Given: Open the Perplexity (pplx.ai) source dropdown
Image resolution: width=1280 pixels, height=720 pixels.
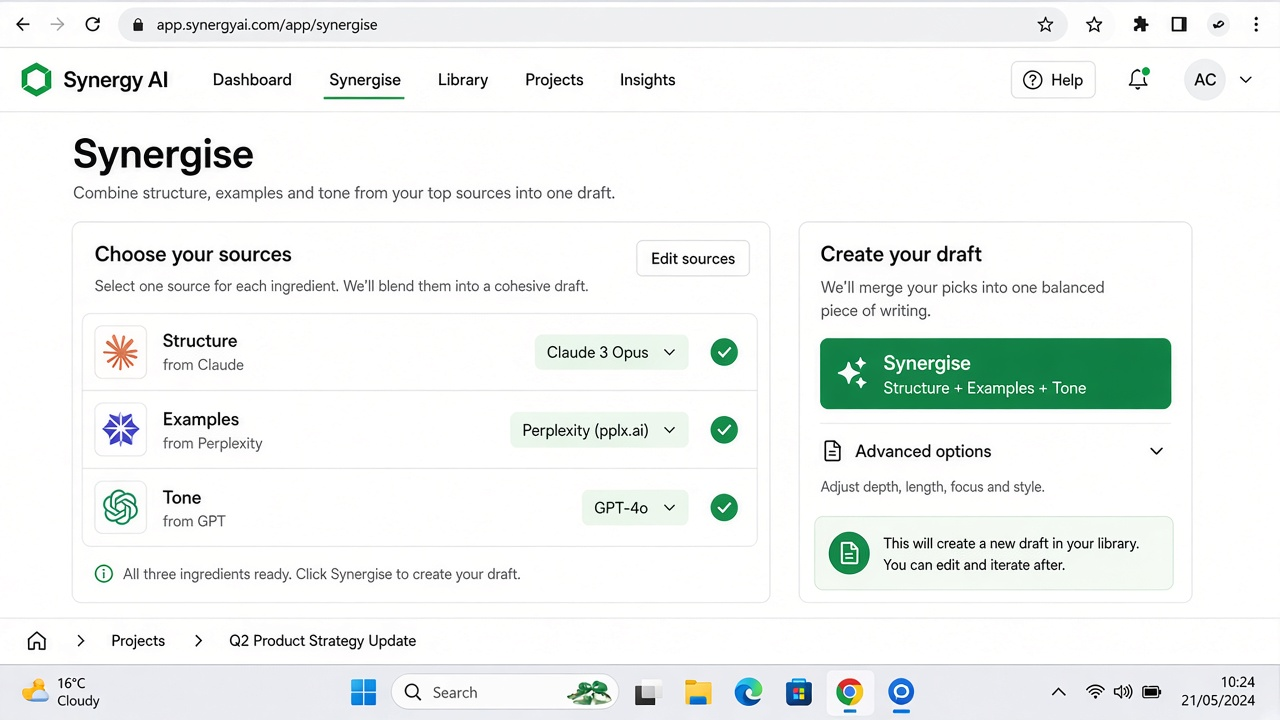Looking at the screenshot, I should (x=599, y=430).
